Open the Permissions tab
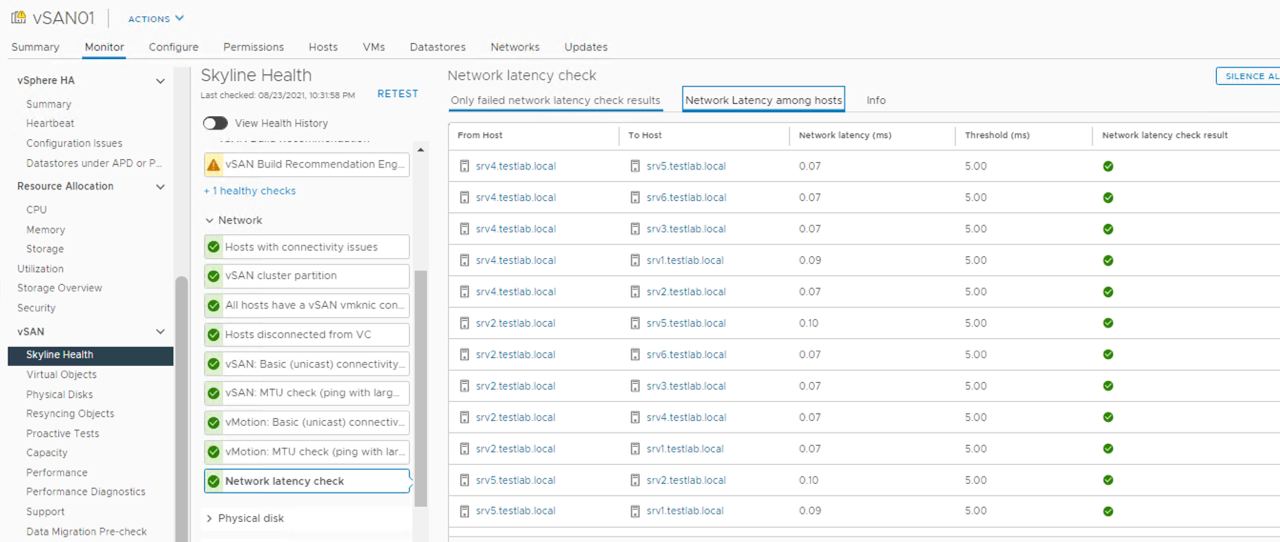The image size is (1280, 542). point(253,47)
